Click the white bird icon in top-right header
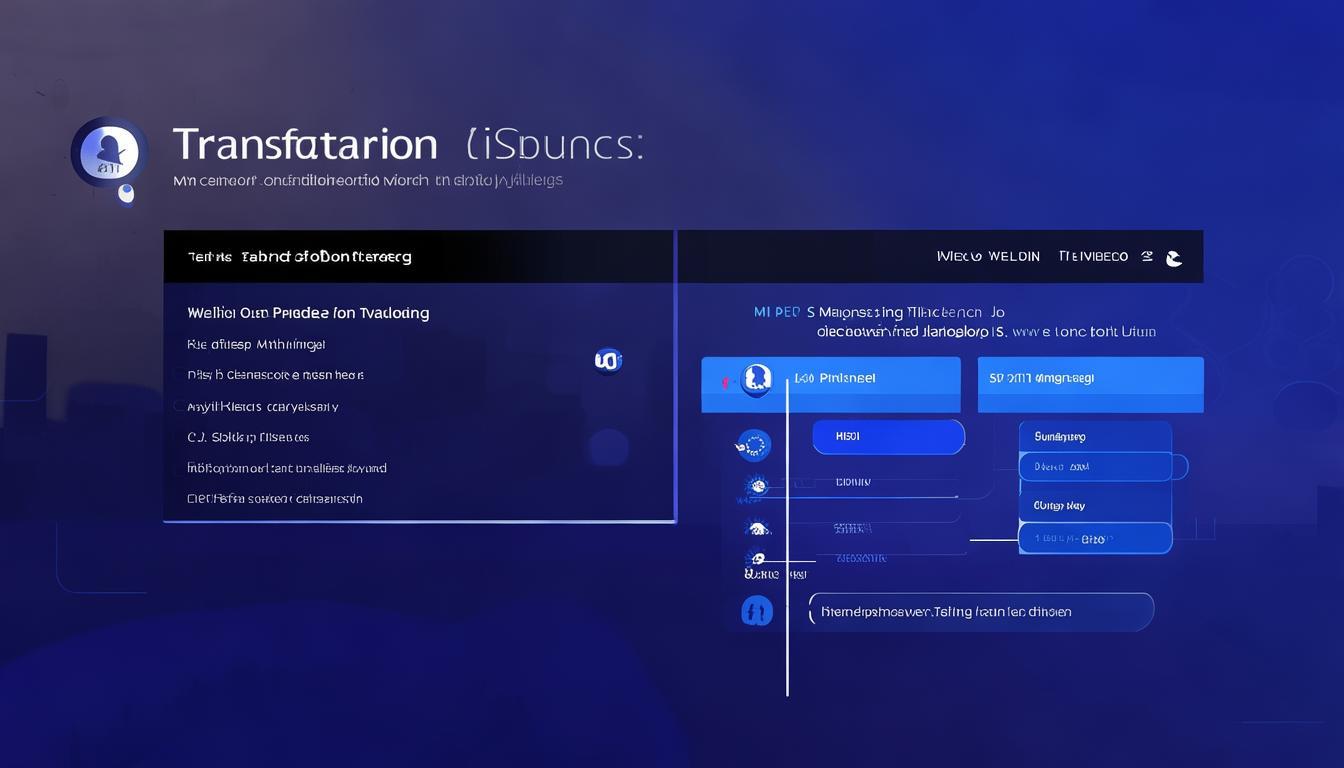 (x=1174, y=258)
